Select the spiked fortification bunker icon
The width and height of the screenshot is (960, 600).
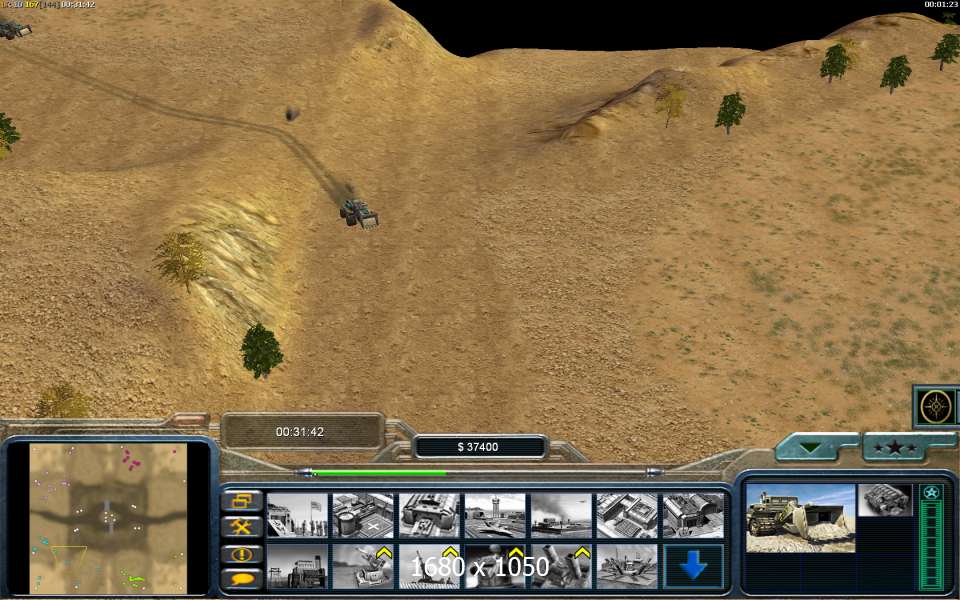pos(627,566)
